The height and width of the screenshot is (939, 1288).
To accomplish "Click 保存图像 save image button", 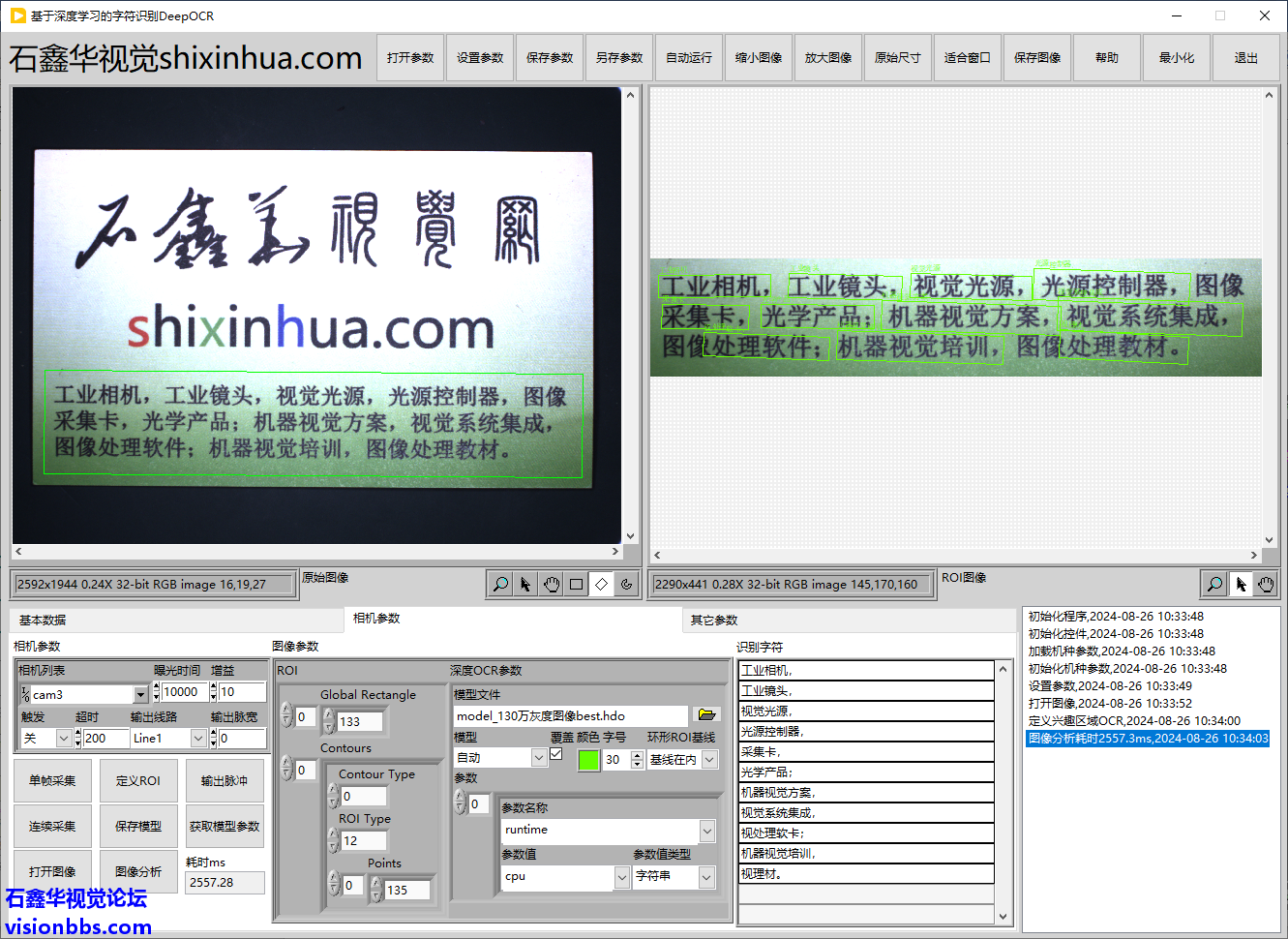I will (1037, 57).
